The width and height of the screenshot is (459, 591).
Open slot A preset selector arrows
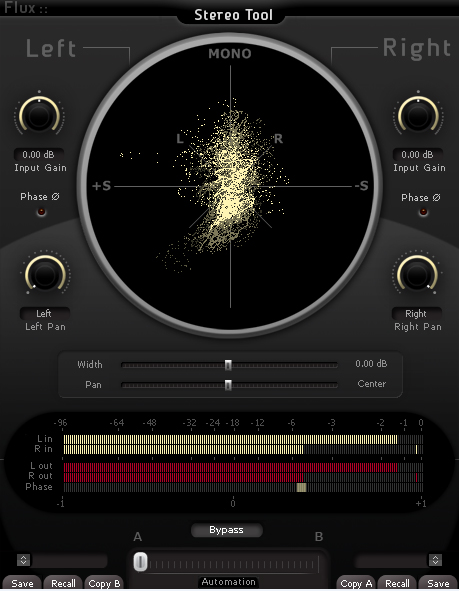(23, 560)
